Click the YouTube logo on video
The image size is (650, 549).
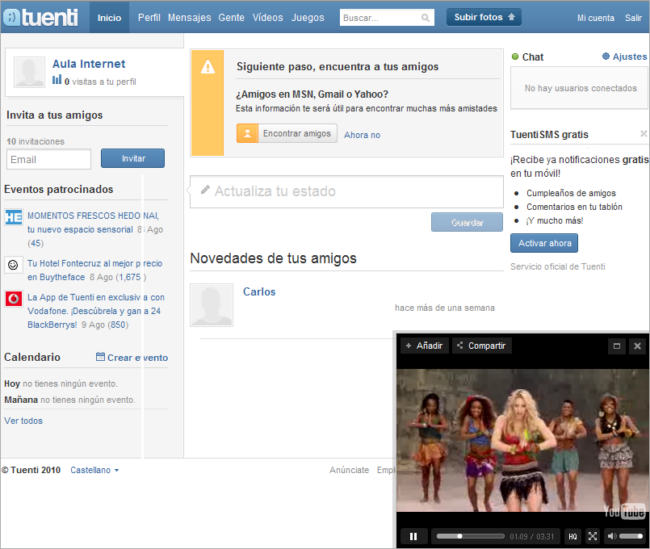624,511
